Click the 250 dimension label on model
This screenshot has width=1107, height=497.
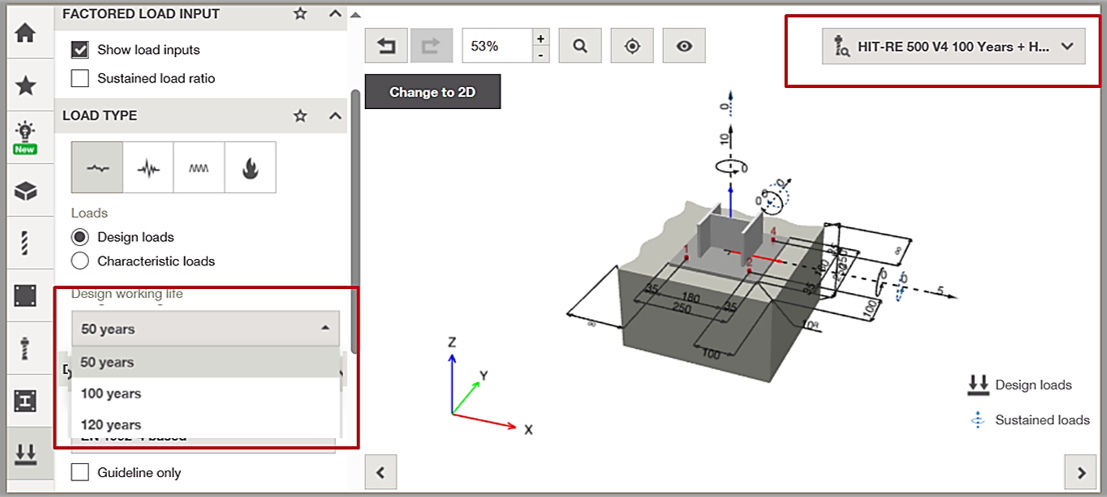coord(683,309)
